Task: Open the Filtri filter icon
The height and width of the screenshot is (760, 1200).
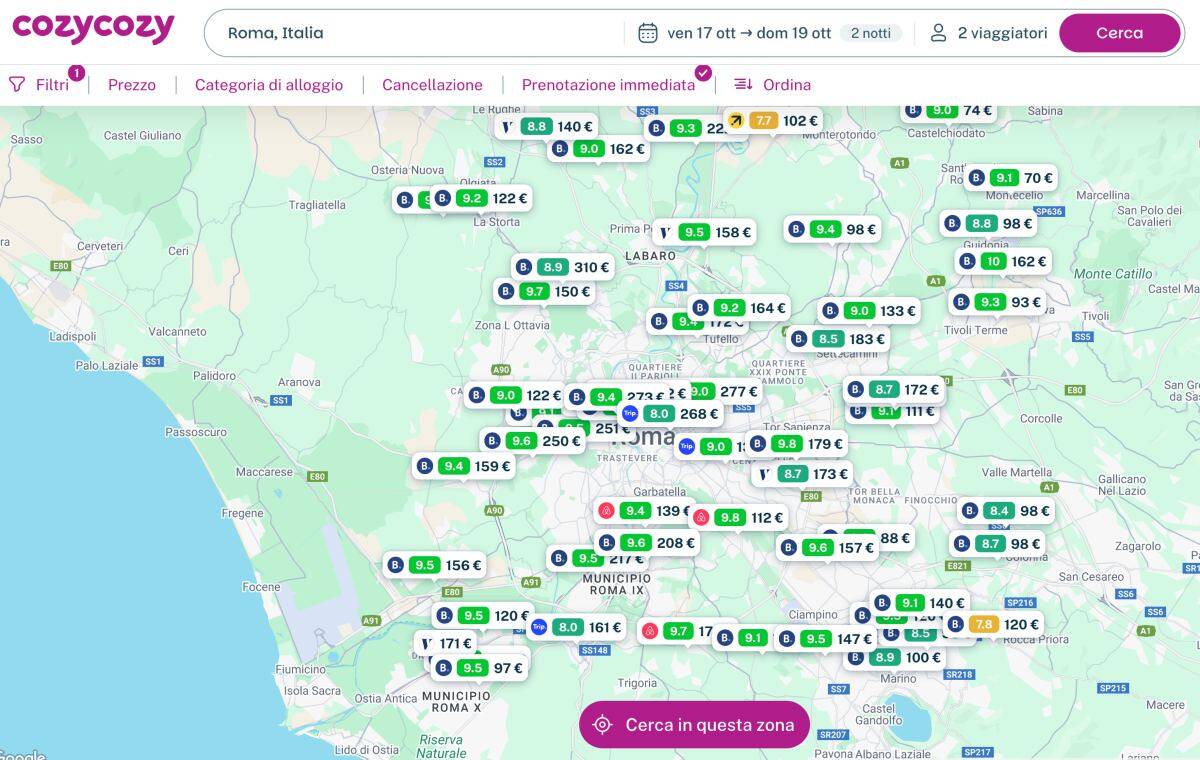Action: tap(17, 85)
